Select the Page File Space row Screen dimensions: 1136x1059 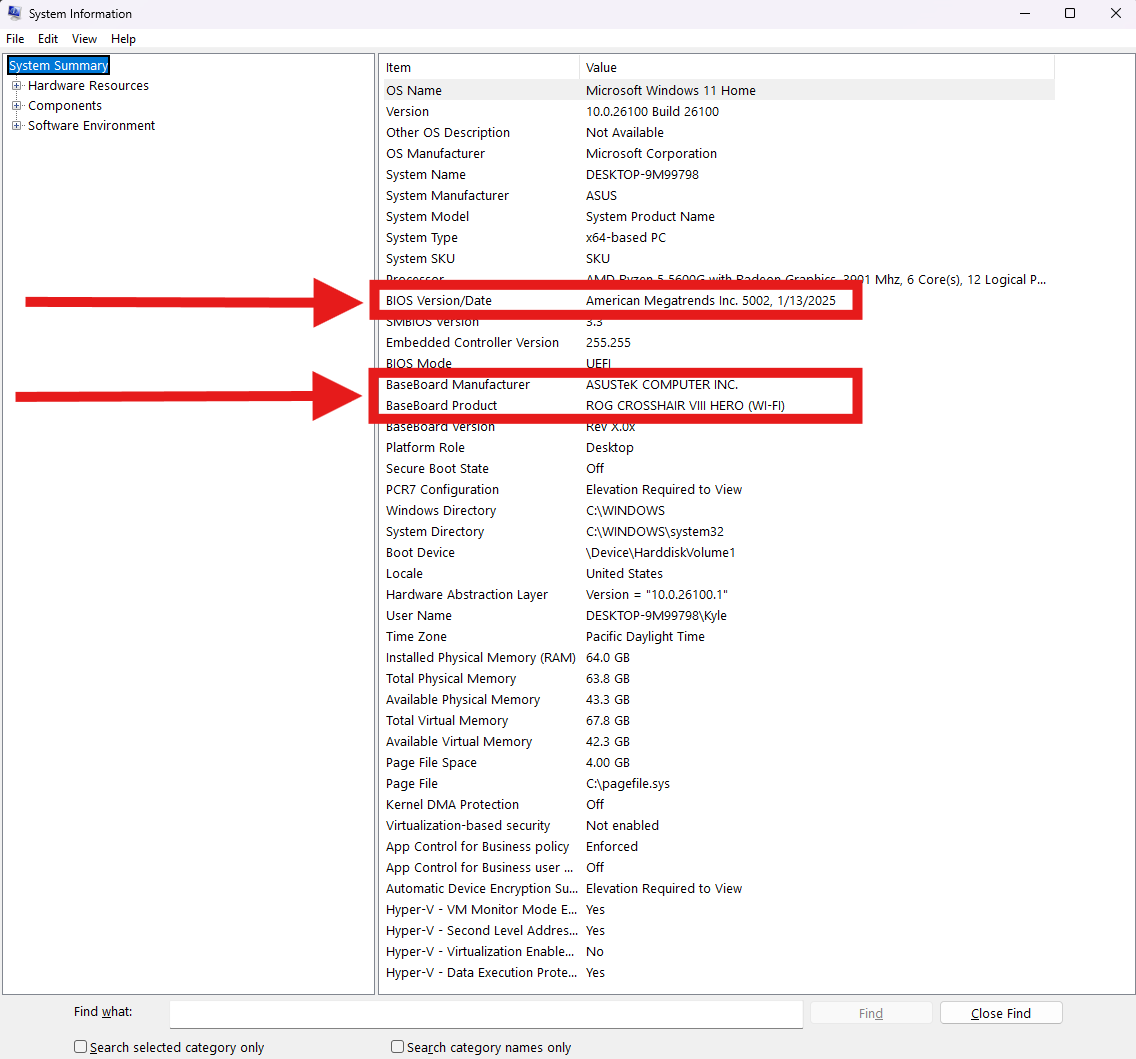click(718, 763)
